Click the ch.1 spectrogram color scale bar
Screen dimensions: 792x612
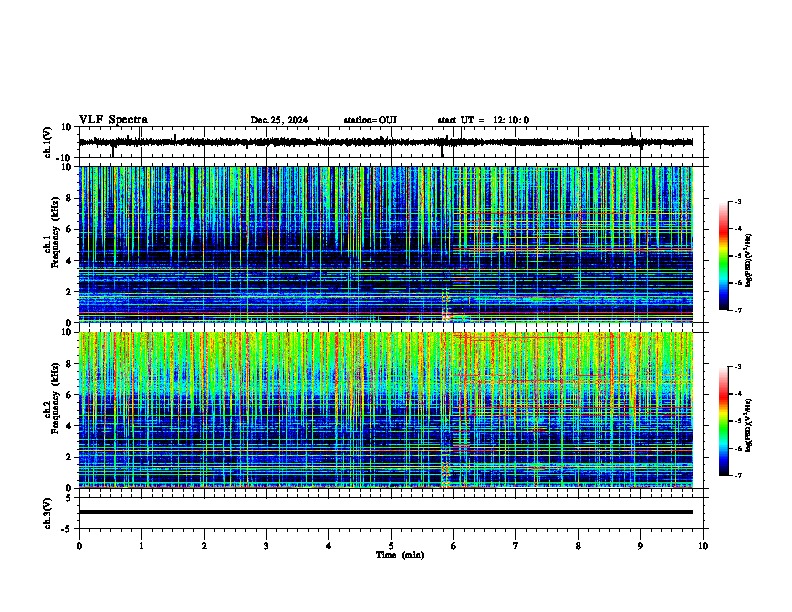[x=724, y=256]
